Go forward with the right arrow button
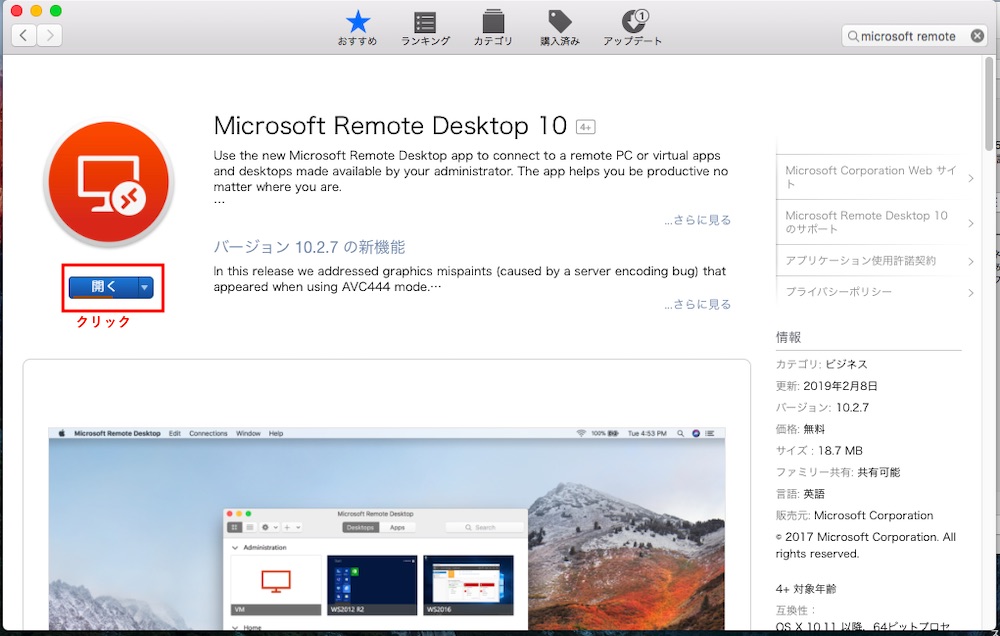The width and height of the screenshot is (1000, 636). point(50,35)
